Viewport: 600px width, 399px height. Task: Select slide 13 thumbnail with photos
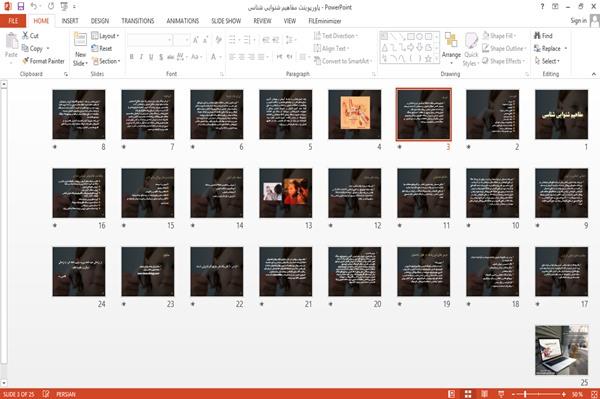[285, 193]
